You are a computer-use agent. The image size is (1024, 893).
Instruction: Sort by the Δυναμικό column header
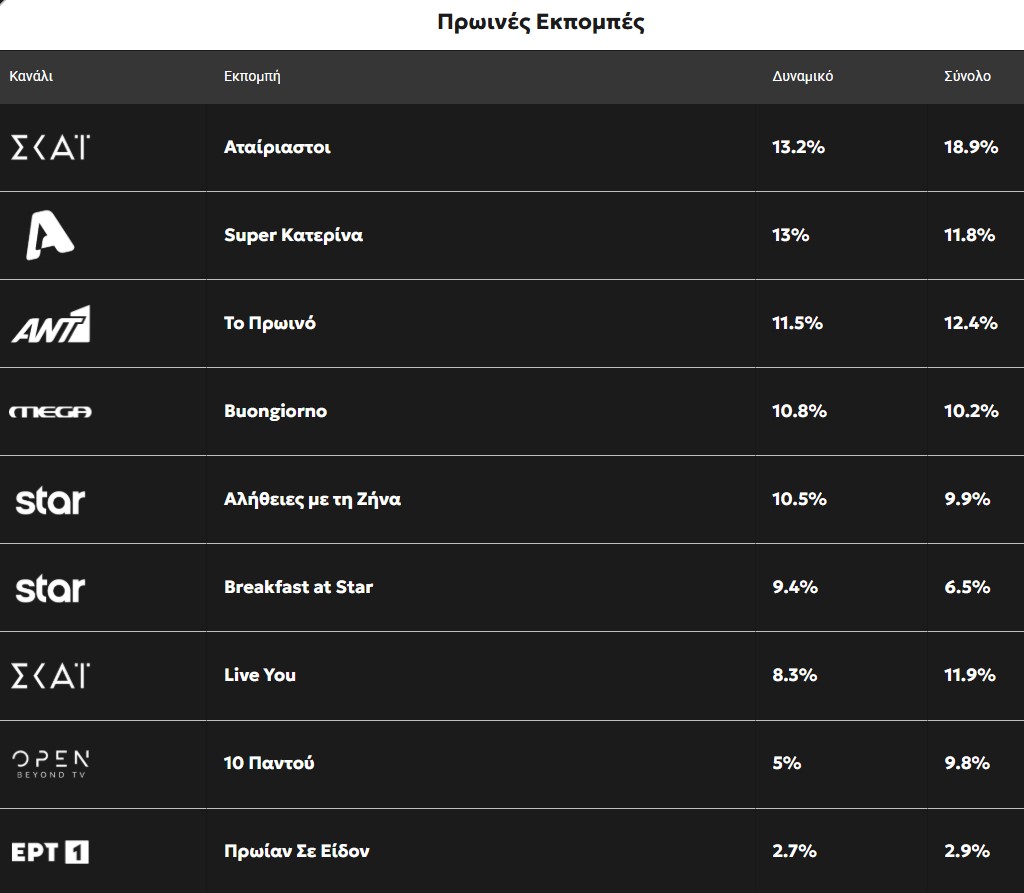tap(802, 77)
